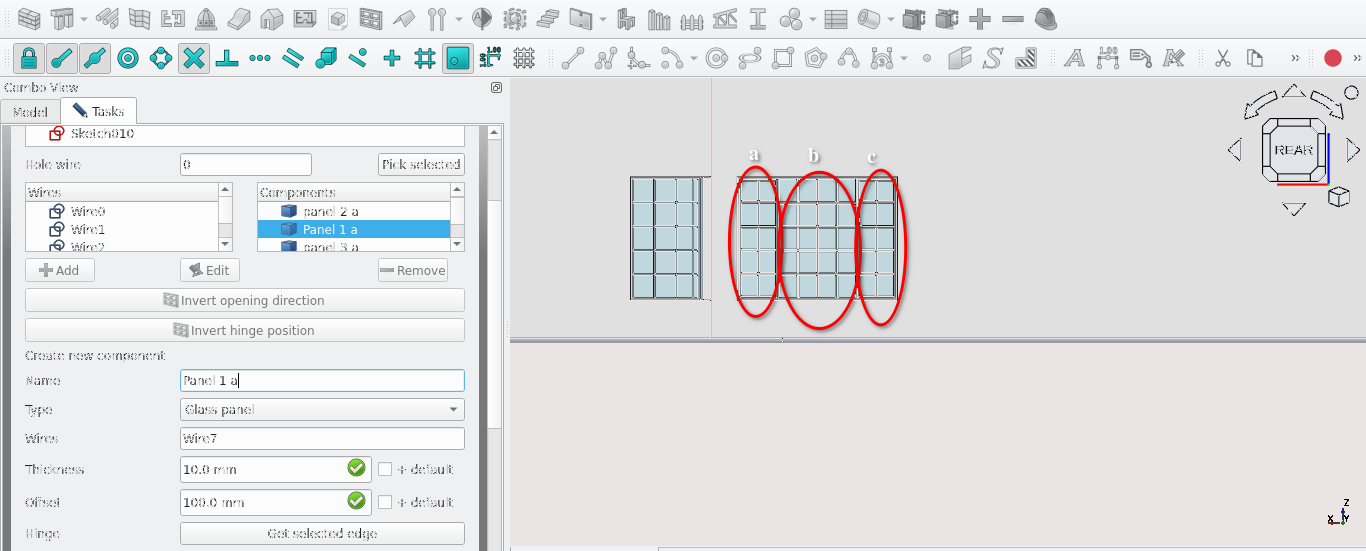Toggle the snap lock icon

[x=29, y=58]
